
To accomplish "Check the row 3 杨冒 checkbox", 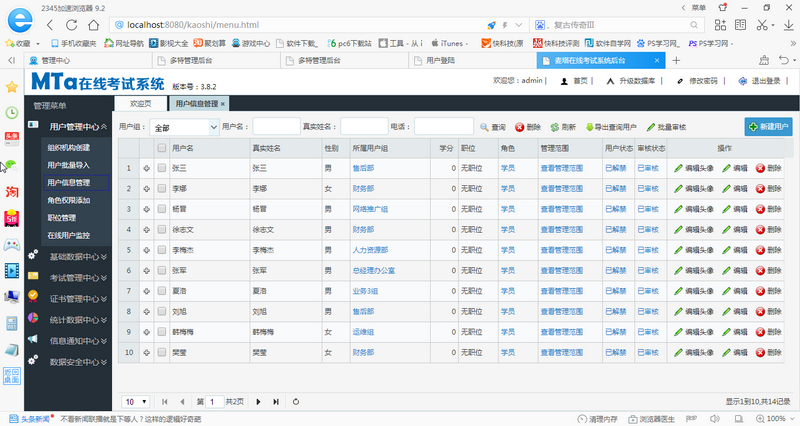I will [x=162, y=209].
